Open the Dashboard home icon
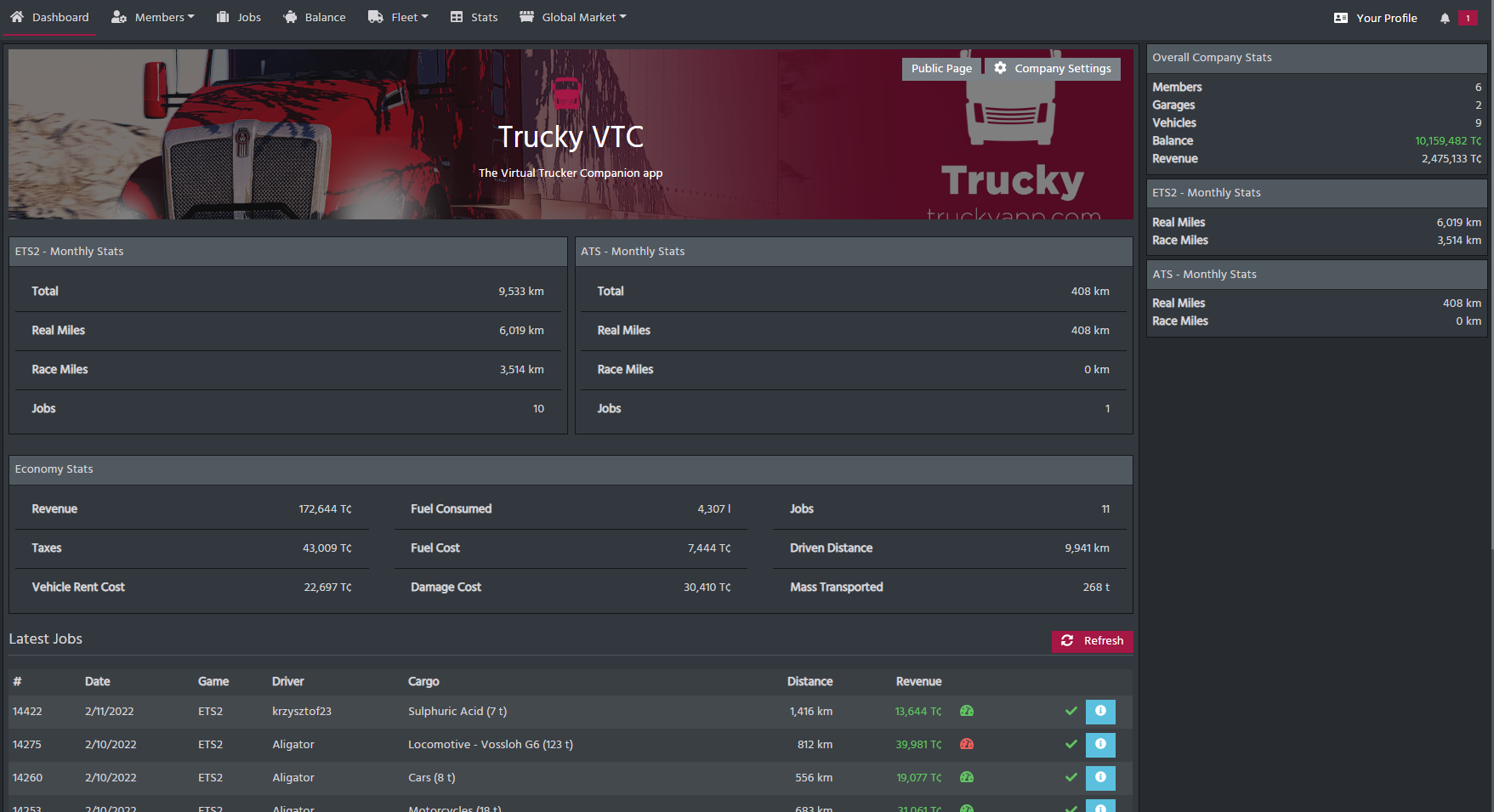Viewport: 1494px width, 812px height. tap(17, 17)
